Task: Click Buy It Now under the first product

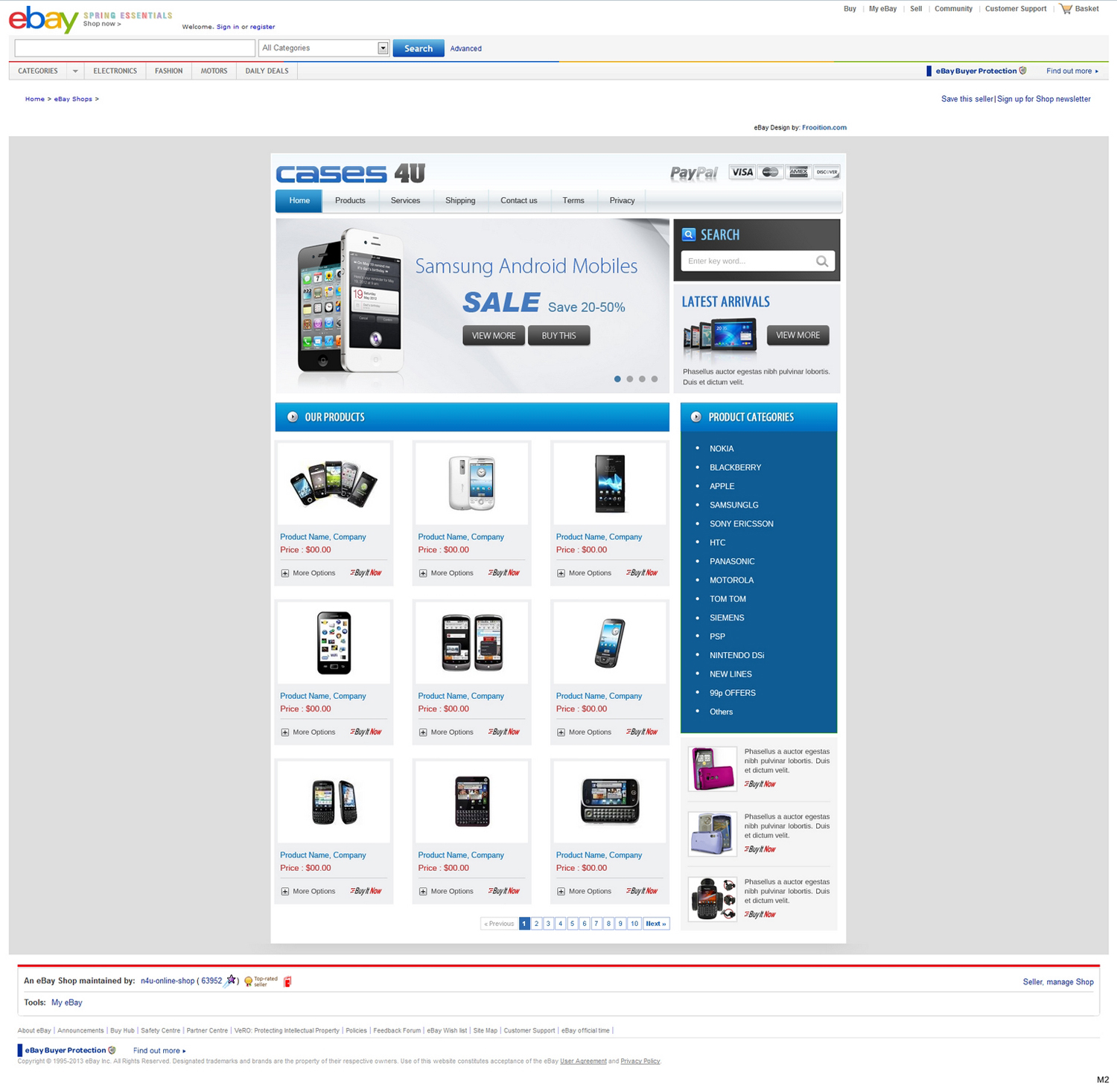Action: (366, 573)
